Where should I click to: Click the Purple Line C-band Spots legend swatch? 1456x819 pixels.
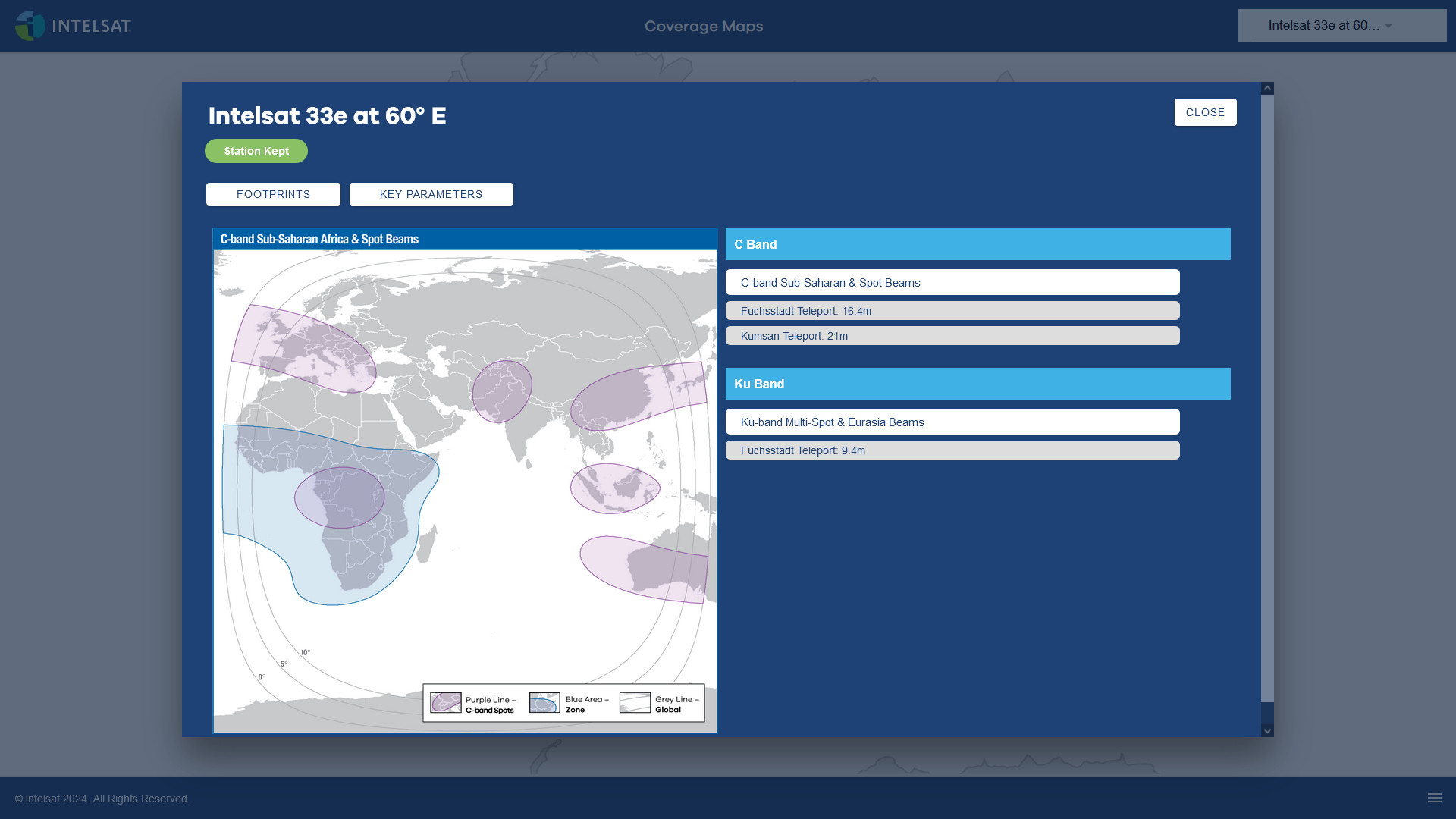point(446,702)
